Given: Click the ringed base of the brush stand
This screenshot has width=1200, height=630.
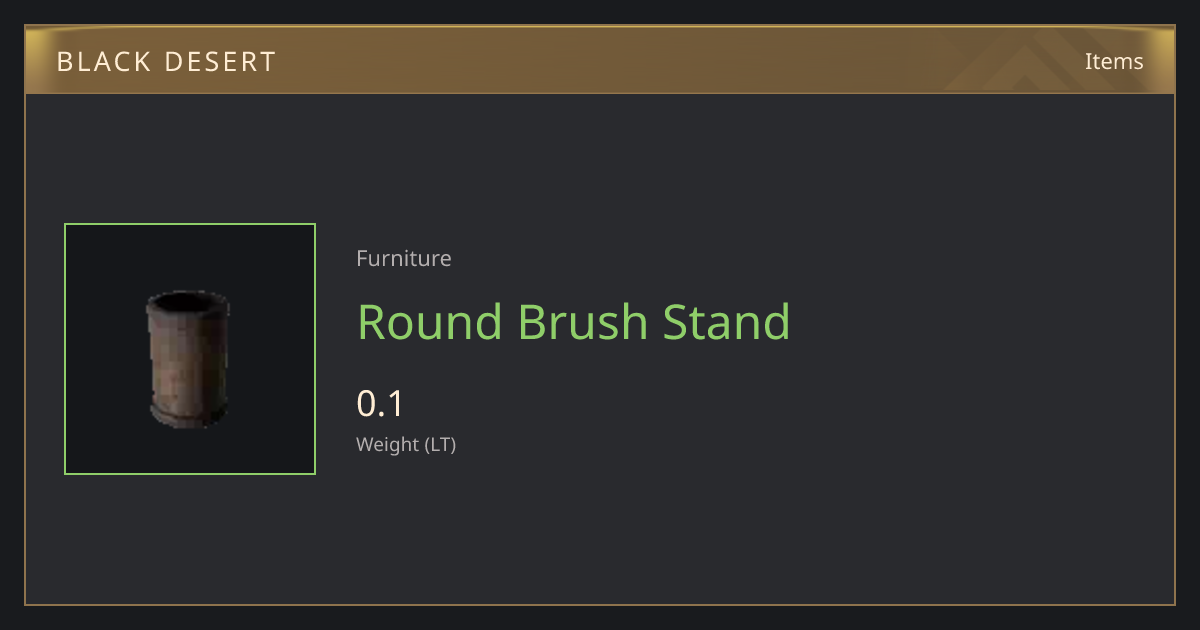Looking at the screenshot, I should pos(189,411).
